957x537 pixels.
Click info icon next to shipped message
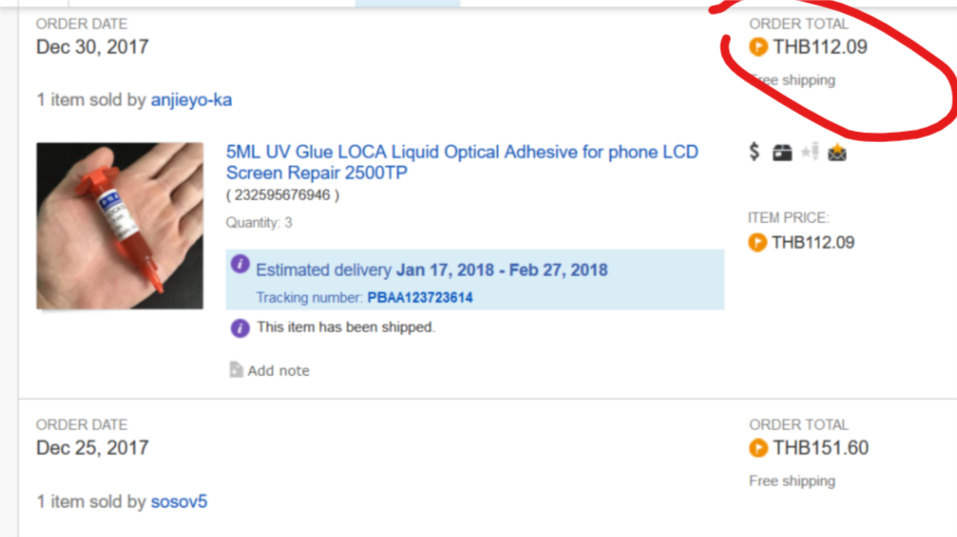tap(240, 328)
